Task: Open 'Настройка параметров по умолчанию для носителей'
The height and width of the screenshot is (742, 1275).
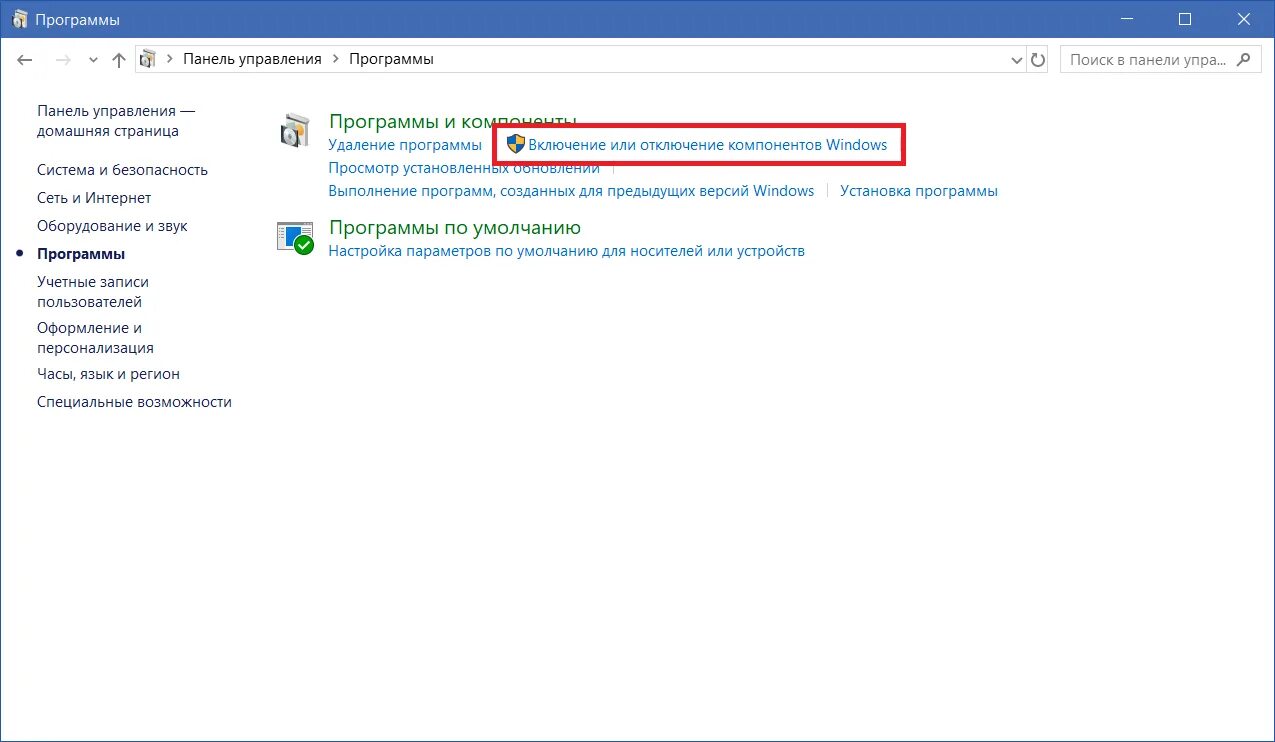Action: coord(567,251)
